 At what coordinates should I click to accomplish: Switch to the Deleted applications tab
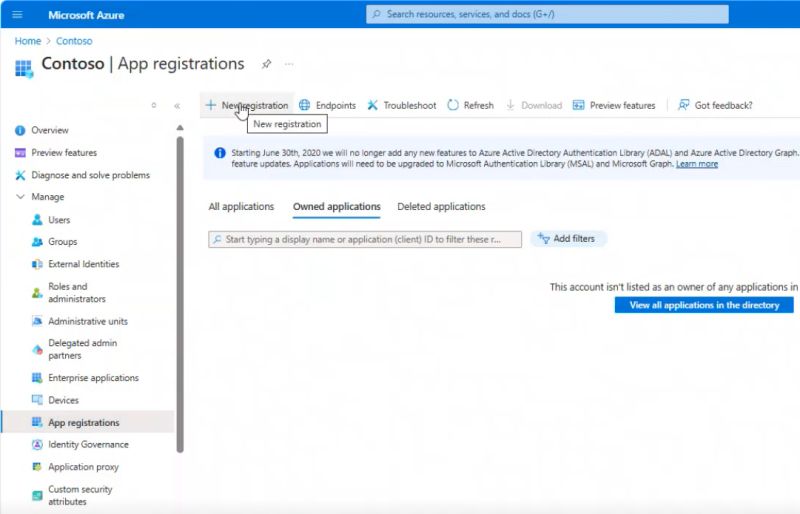tap(441, 206)
